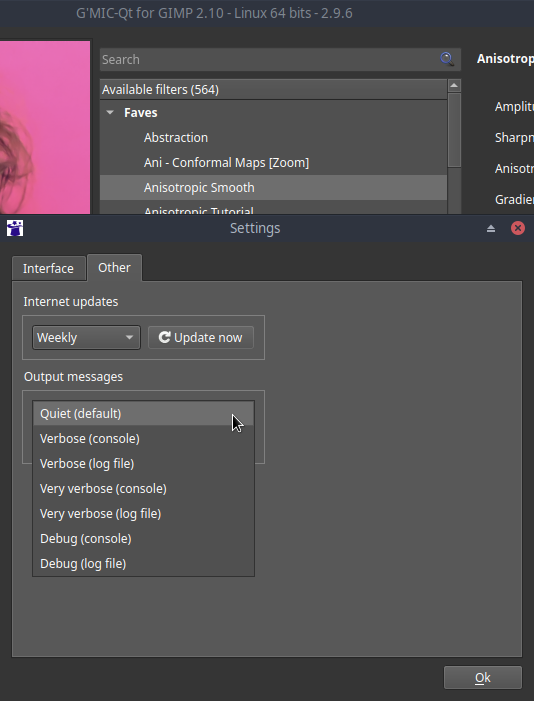534x701 pixels.
Task: Choose Verbose (log file) option
Action: [143, 464]
